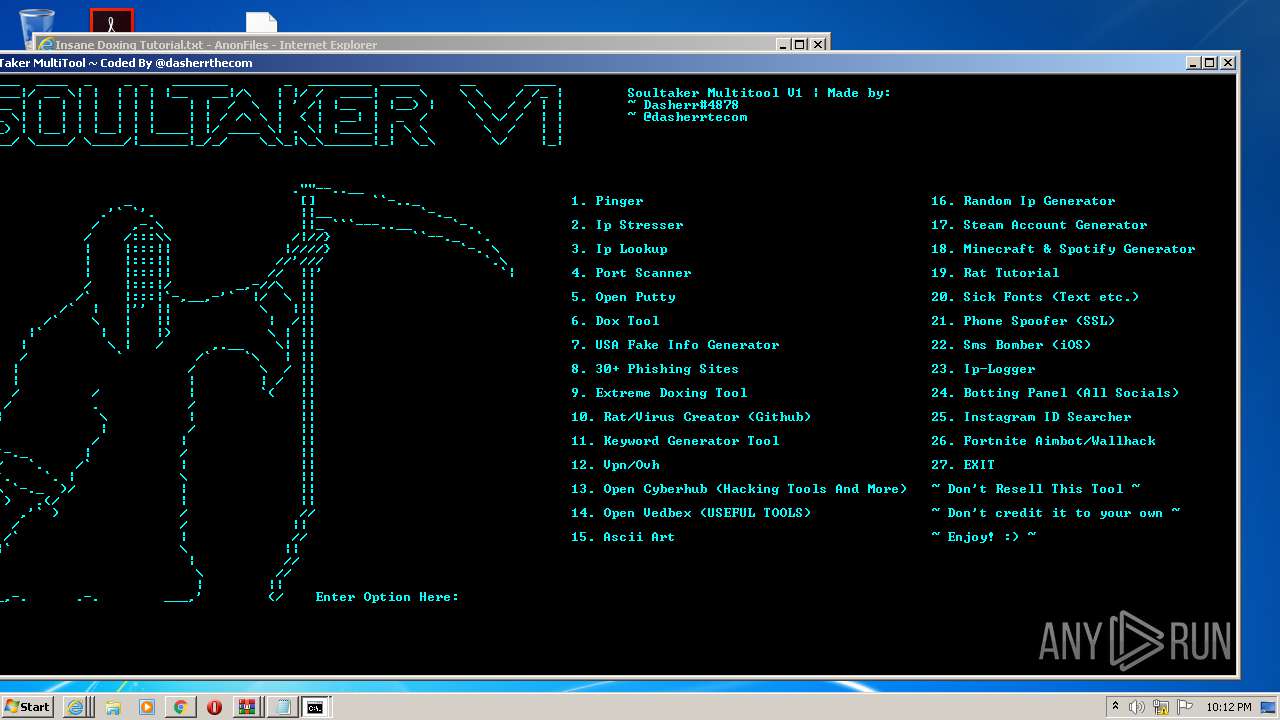The width and height of the screenshot is (1280, 720).
Task: Click the 10:12 PM system clock
Action: point(1229,707)
